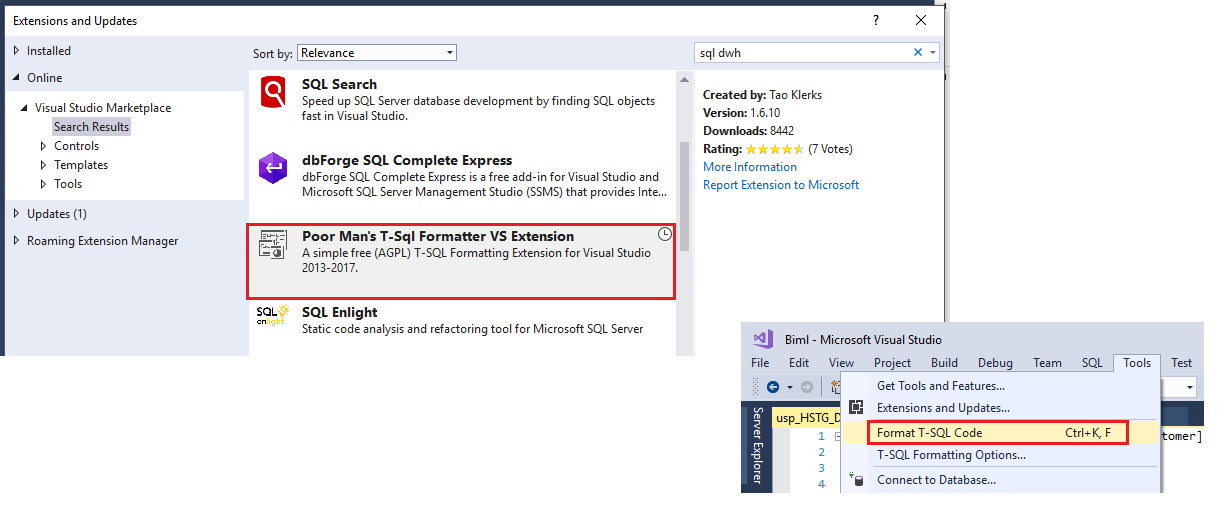
Task: Click Report Extension to Microsoft link
Action: tap(781, 185)
